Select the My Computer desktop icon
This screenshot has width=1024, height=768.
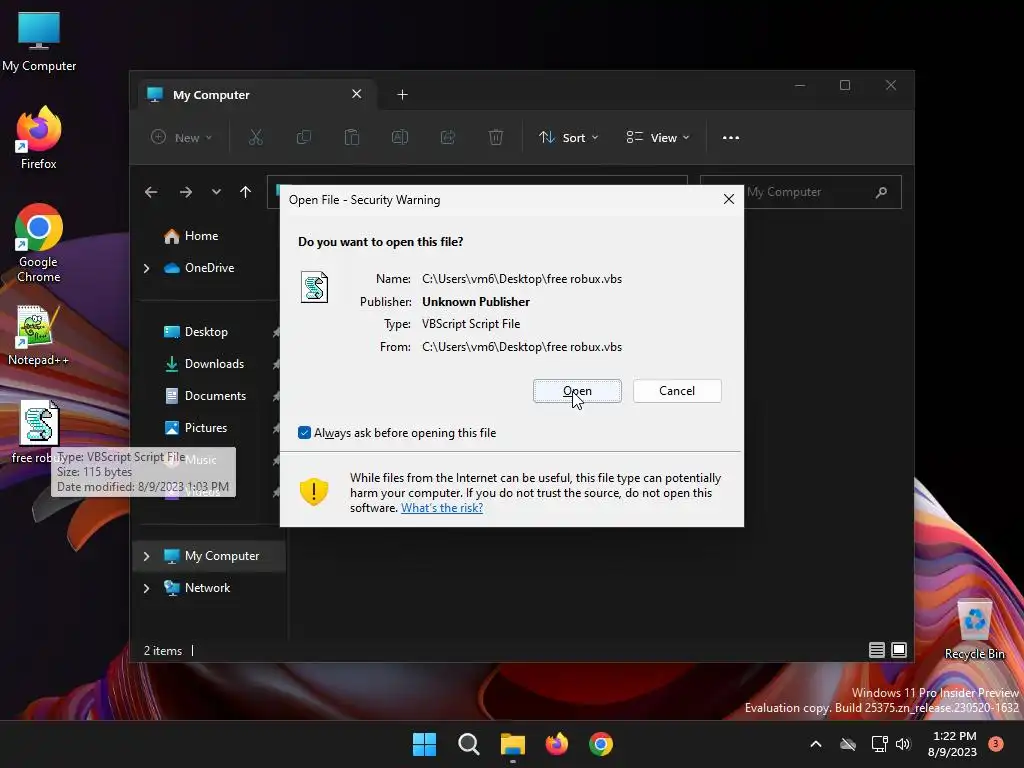(39, 42)
